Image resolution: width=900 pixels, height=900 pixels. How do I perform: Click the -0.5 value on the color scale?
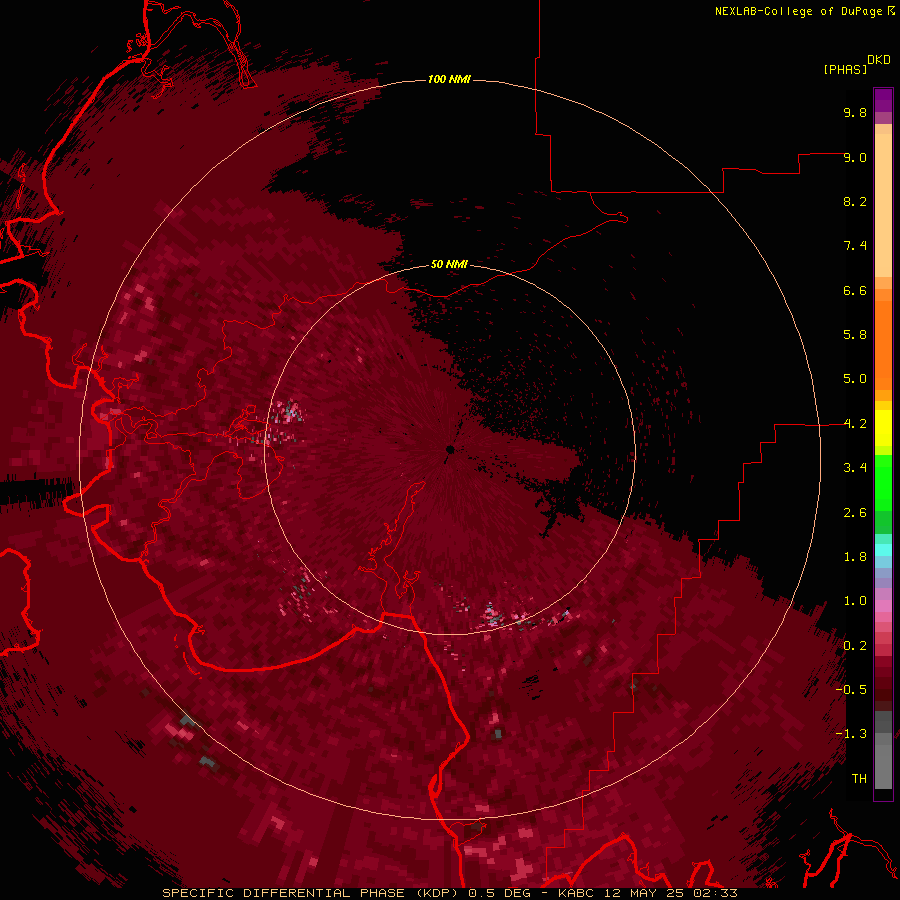point(851,690)
